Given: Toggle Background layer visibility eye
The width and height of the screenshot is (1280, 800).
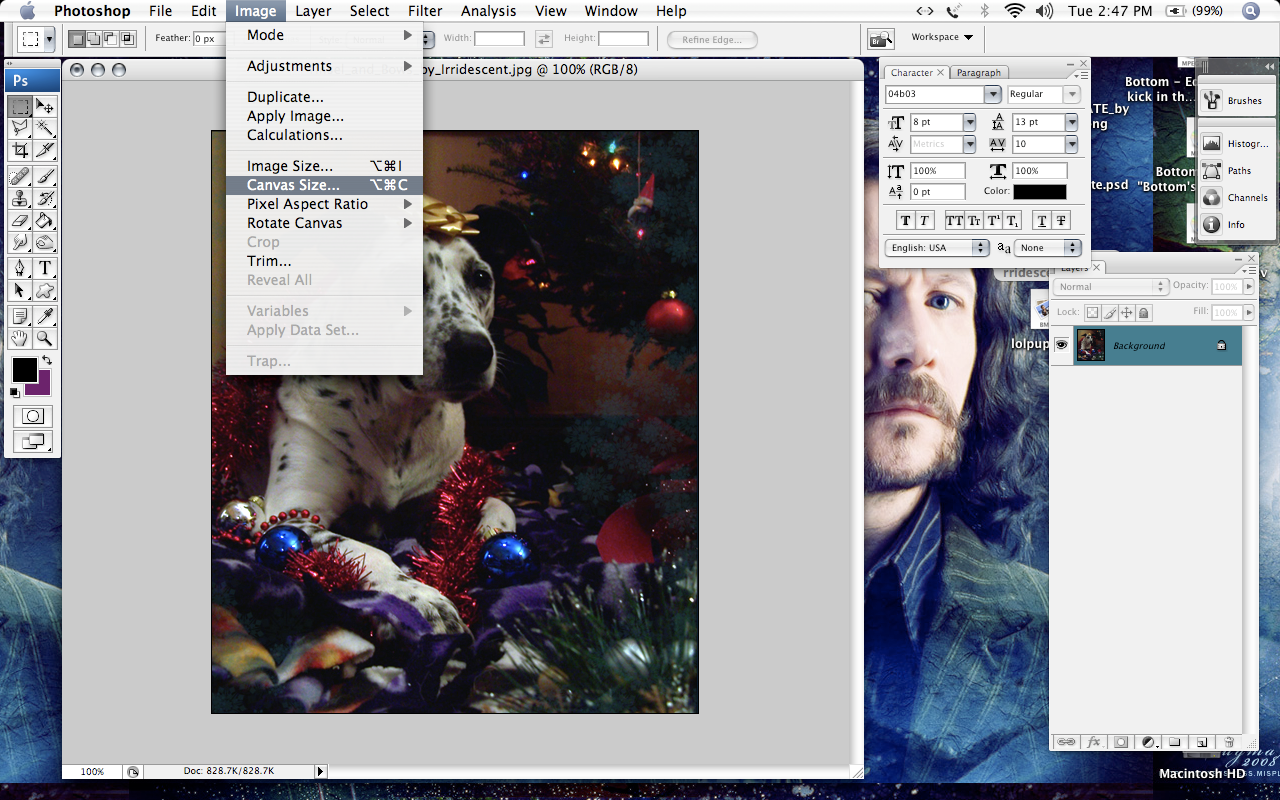Looking at the screenshot, I should tap(1061, 345).
